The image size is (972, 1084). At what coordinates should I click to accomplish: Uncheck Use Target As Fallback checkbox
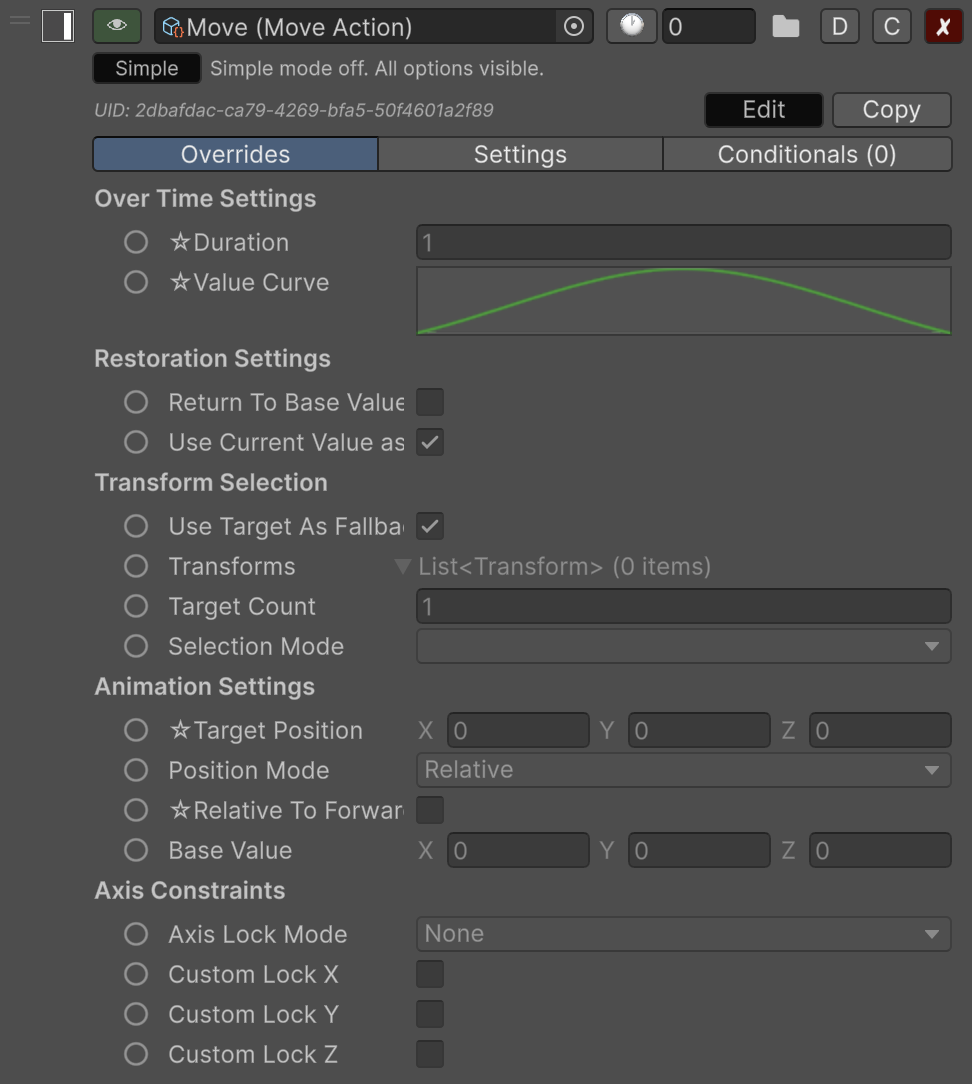click(430, 527)
